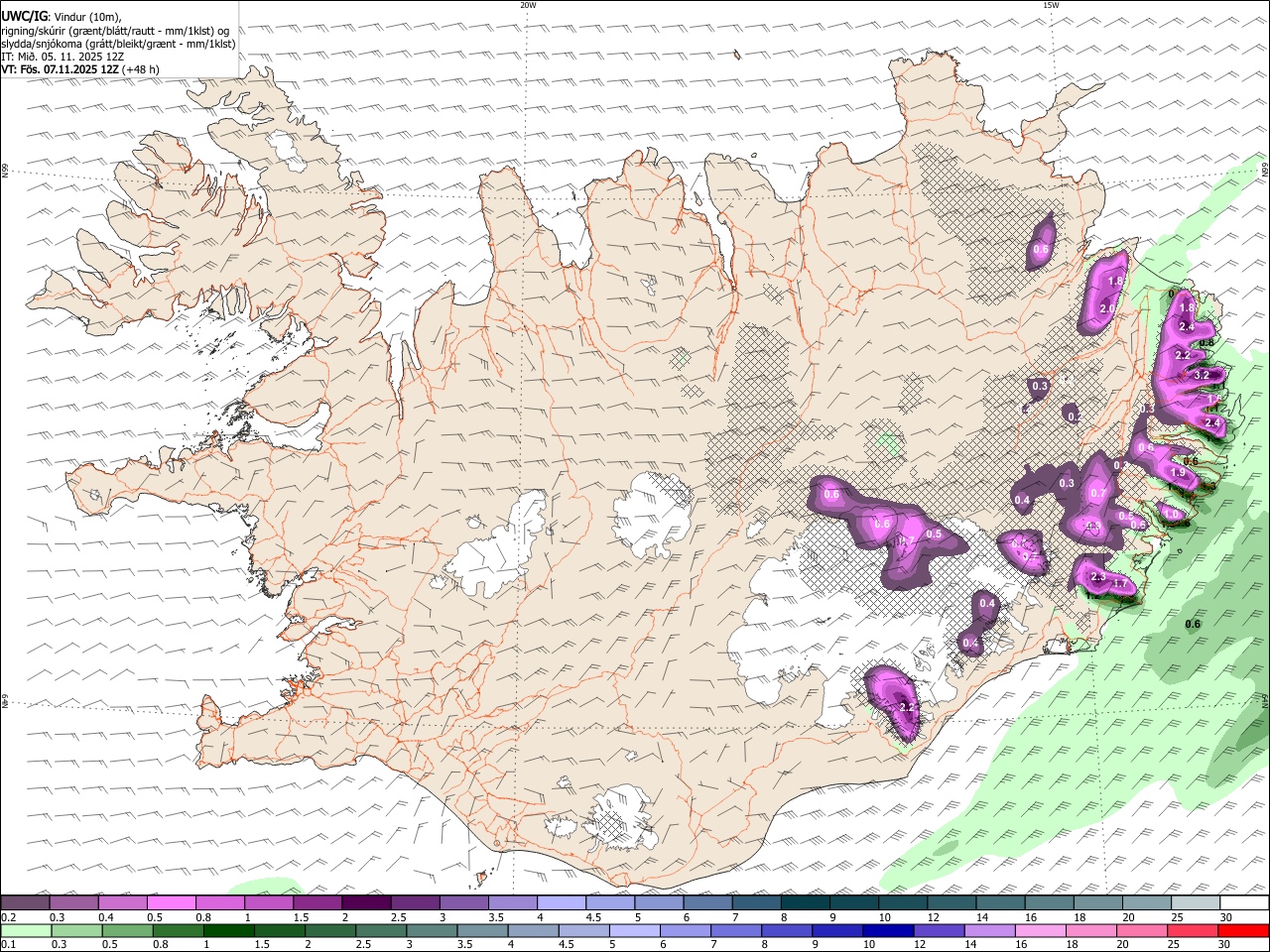Click the '0.1' label under the bottom legend row
The width and height of the screenshot is (1270, 952).
pyautogui.click(x=8, y=945)
